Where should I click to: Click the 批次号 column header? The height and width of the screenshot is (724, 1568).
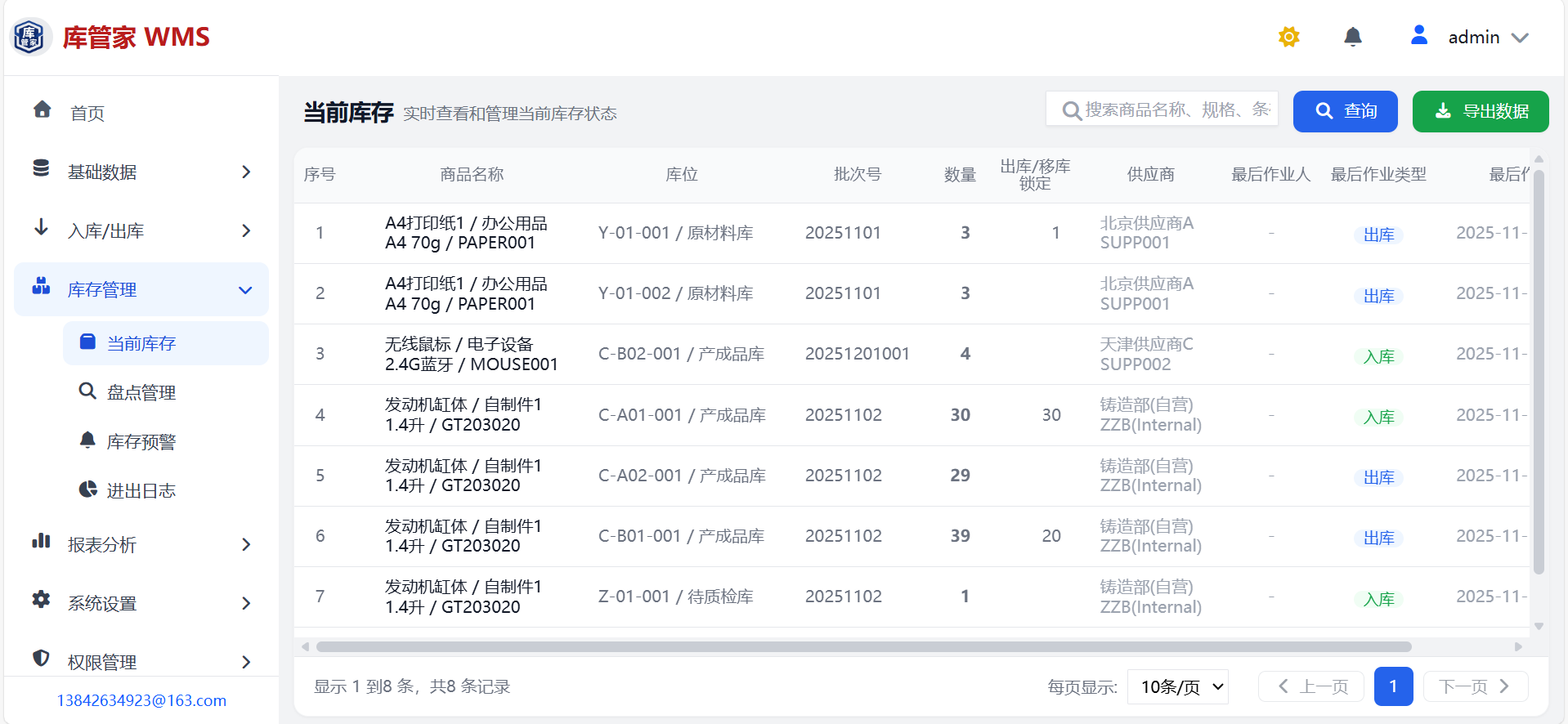(858, 174)
